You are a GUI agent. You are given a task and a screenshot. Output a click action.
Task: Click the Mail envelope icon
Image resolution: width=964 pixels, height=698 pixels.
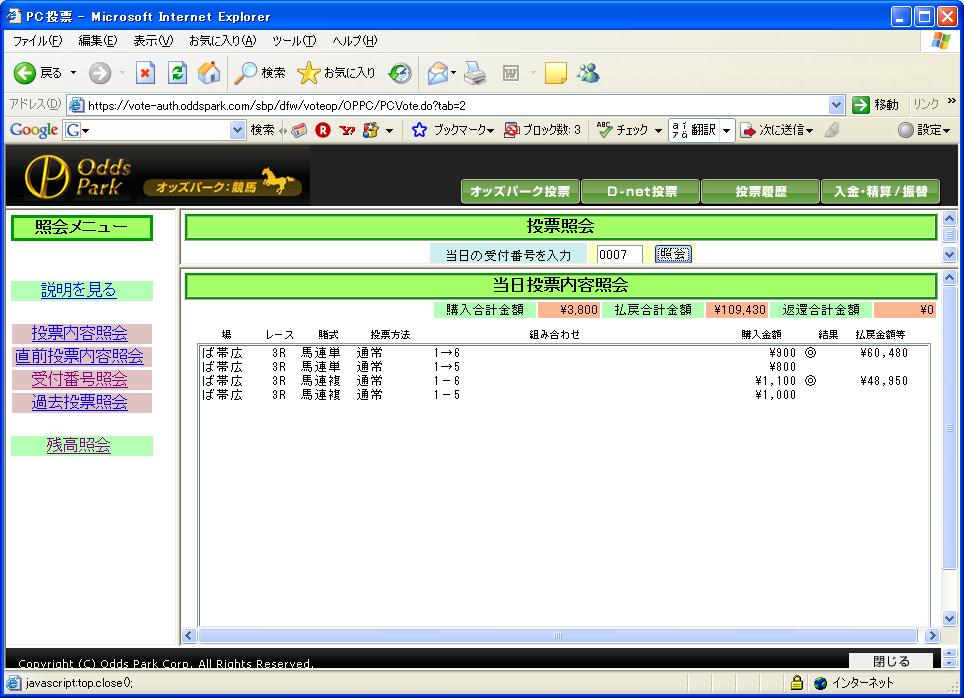(x=438, y=73)
